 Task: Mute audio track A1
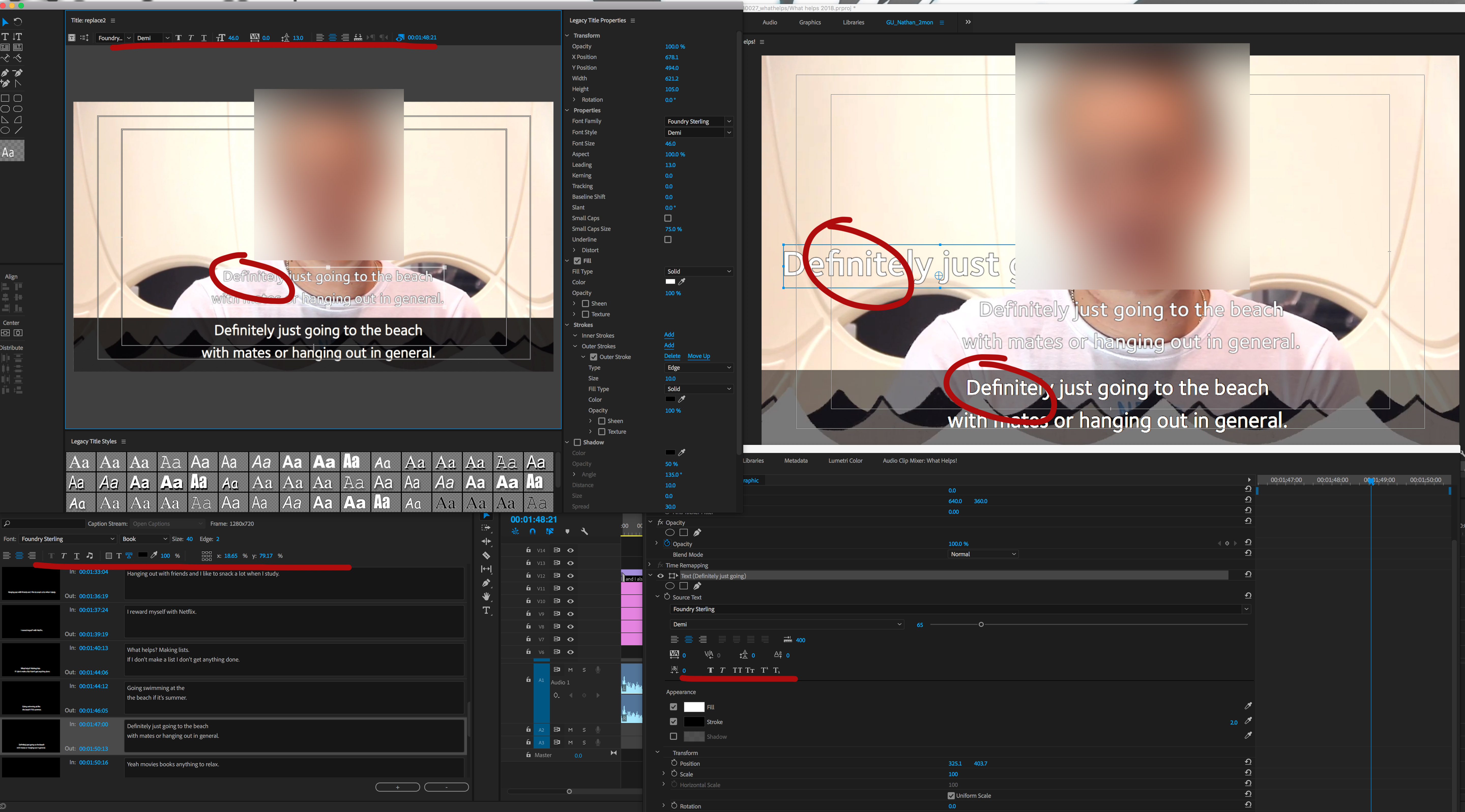click(x=570, y=670)
